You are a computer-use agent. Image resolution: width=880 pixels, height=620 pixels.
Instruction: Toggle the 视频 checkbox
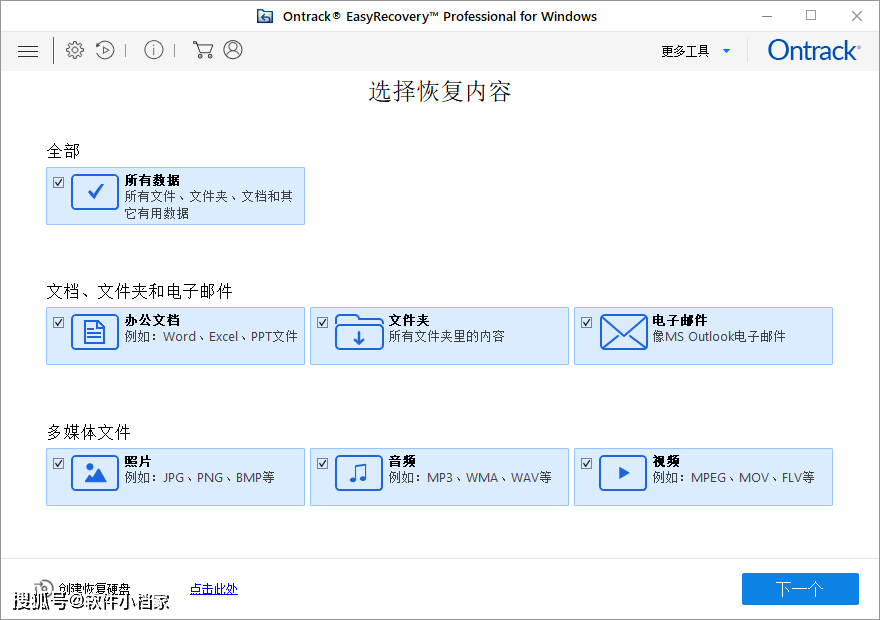click(586, 463)
